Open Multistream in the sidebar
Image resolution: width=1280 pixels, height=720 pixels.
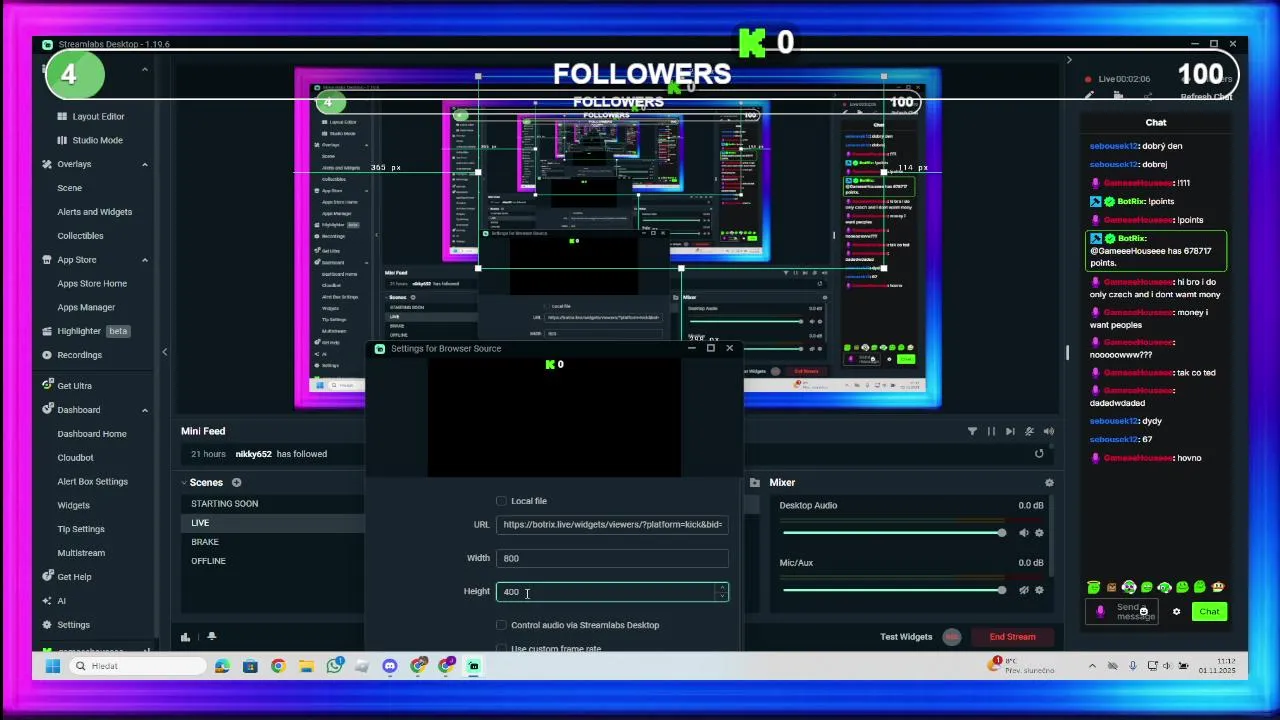coord(81,553)
